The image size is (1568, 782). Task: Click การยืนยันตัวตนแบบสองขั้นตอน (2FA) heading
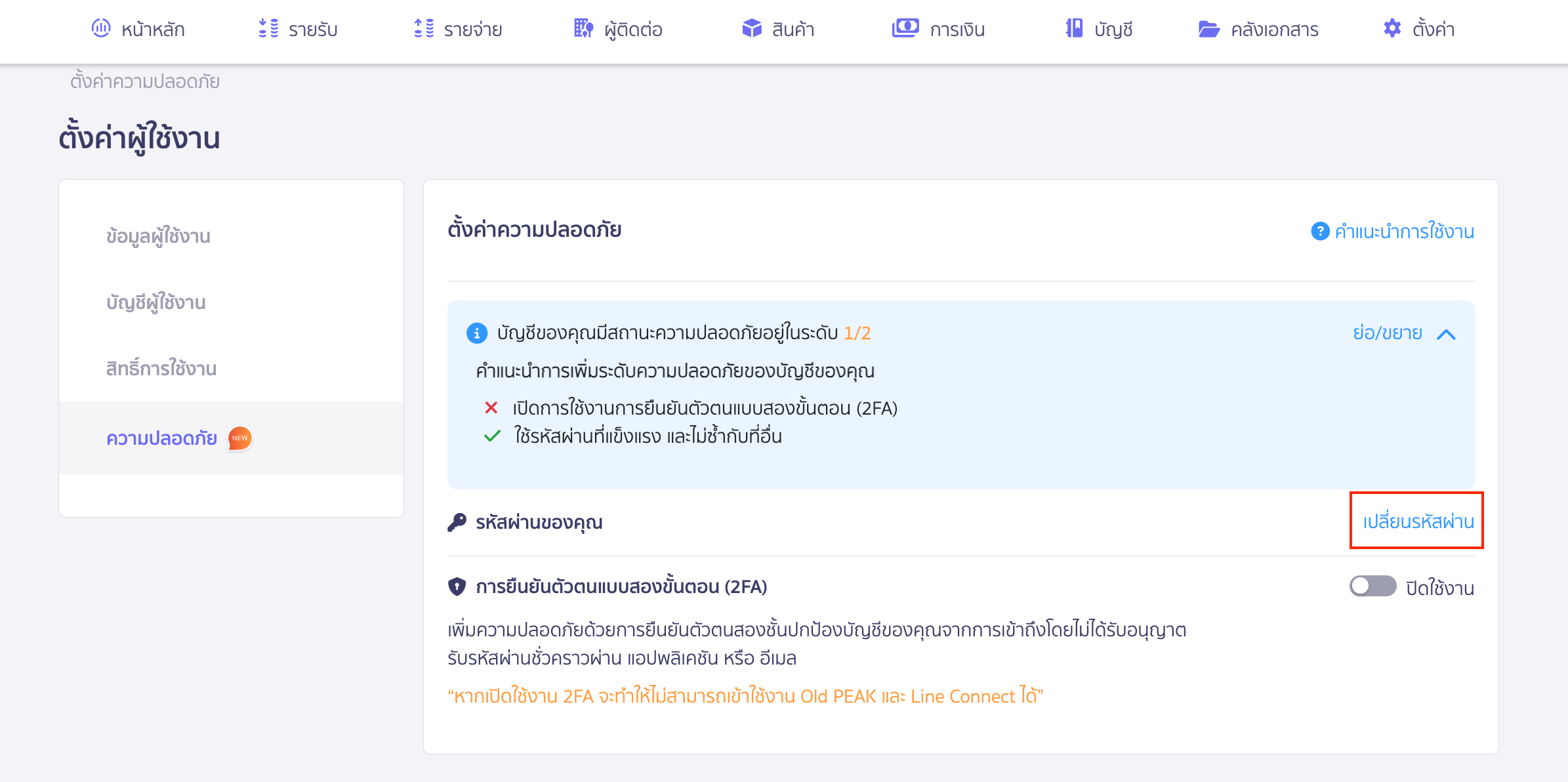[x=621, y=586]
